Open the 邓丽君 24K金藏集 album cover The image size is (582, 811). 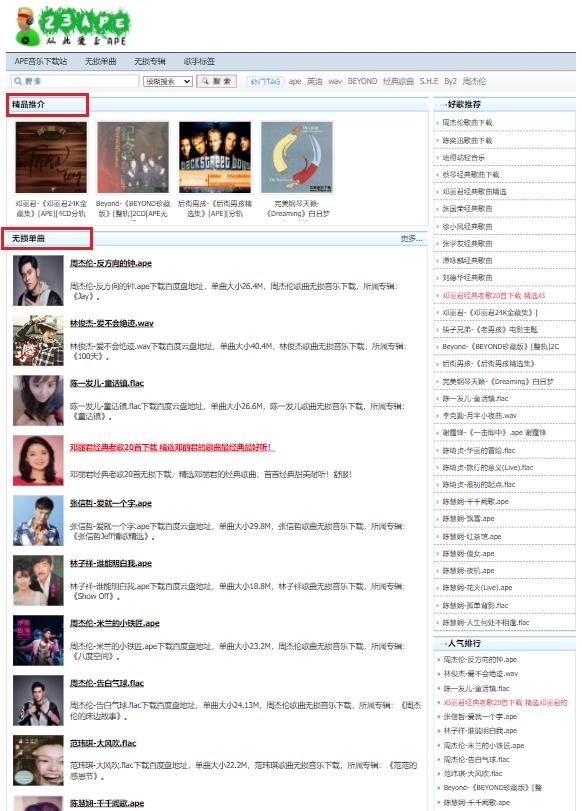(51, 157)
